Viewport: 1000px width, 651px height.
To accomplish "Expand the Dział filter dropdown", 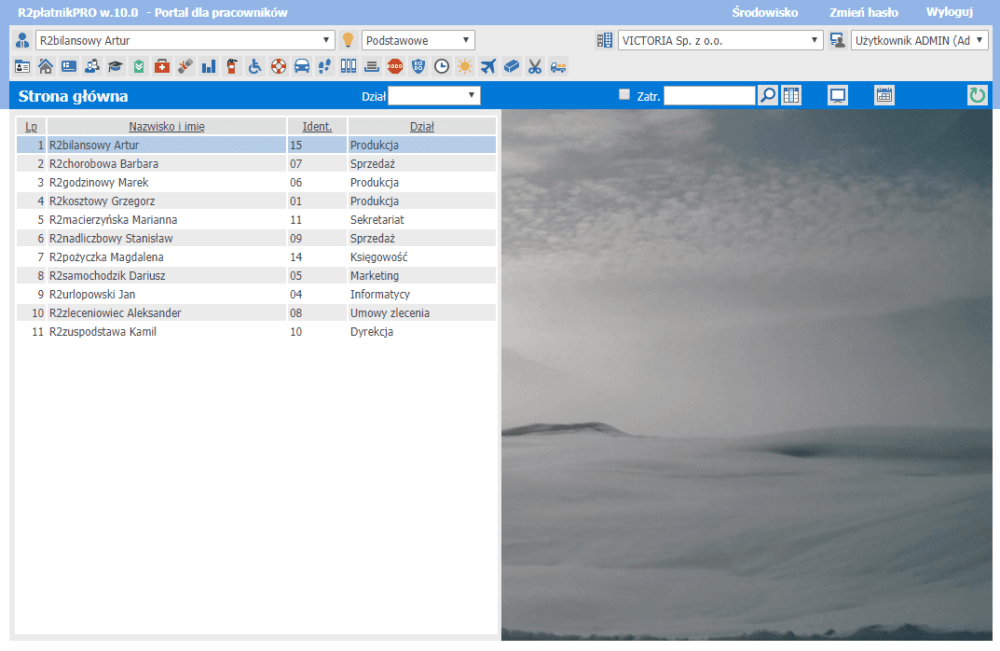I will coord(434,96).
